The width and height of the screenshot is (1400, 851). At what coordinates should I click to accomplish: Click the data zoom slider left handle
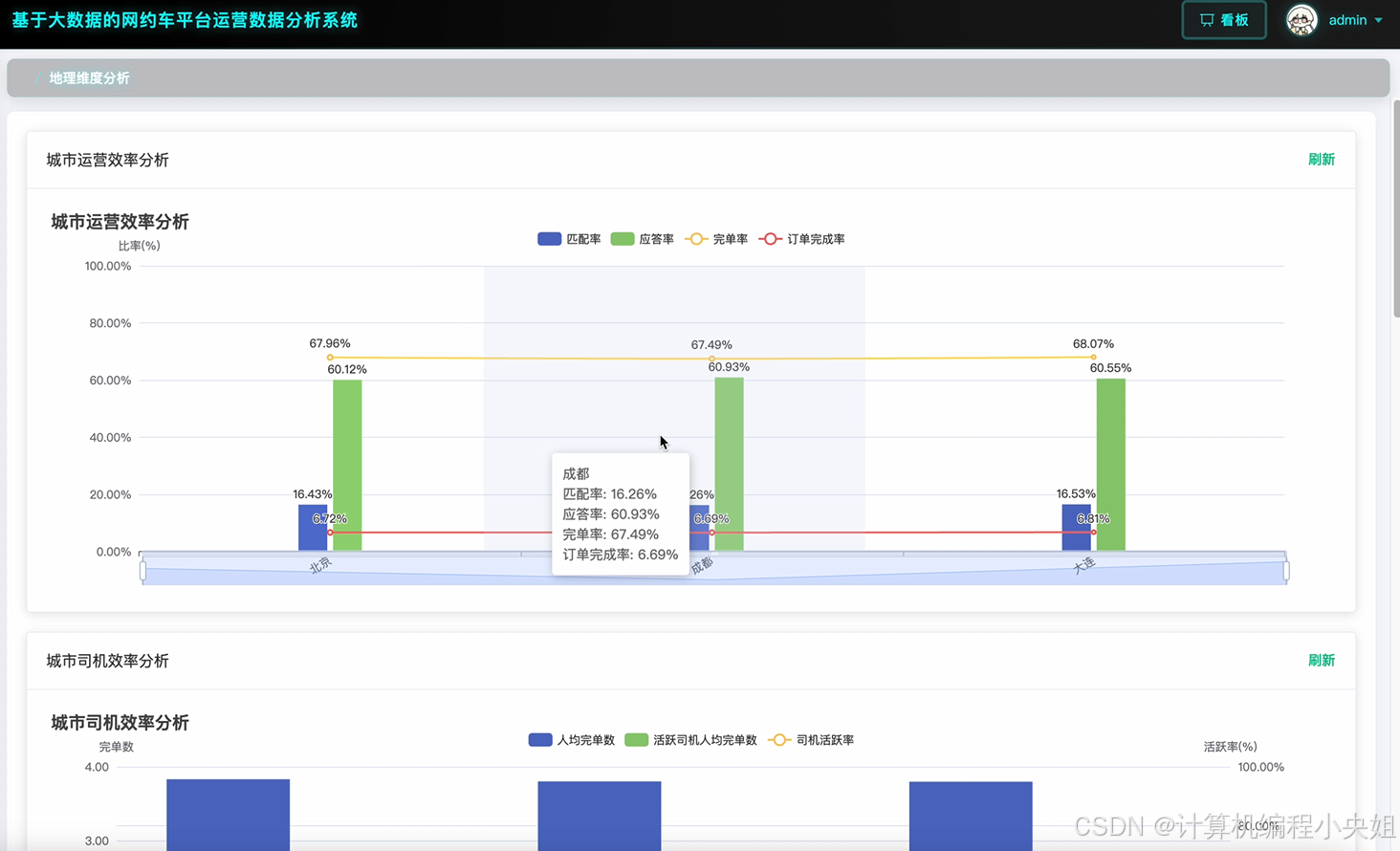point(142,571)
